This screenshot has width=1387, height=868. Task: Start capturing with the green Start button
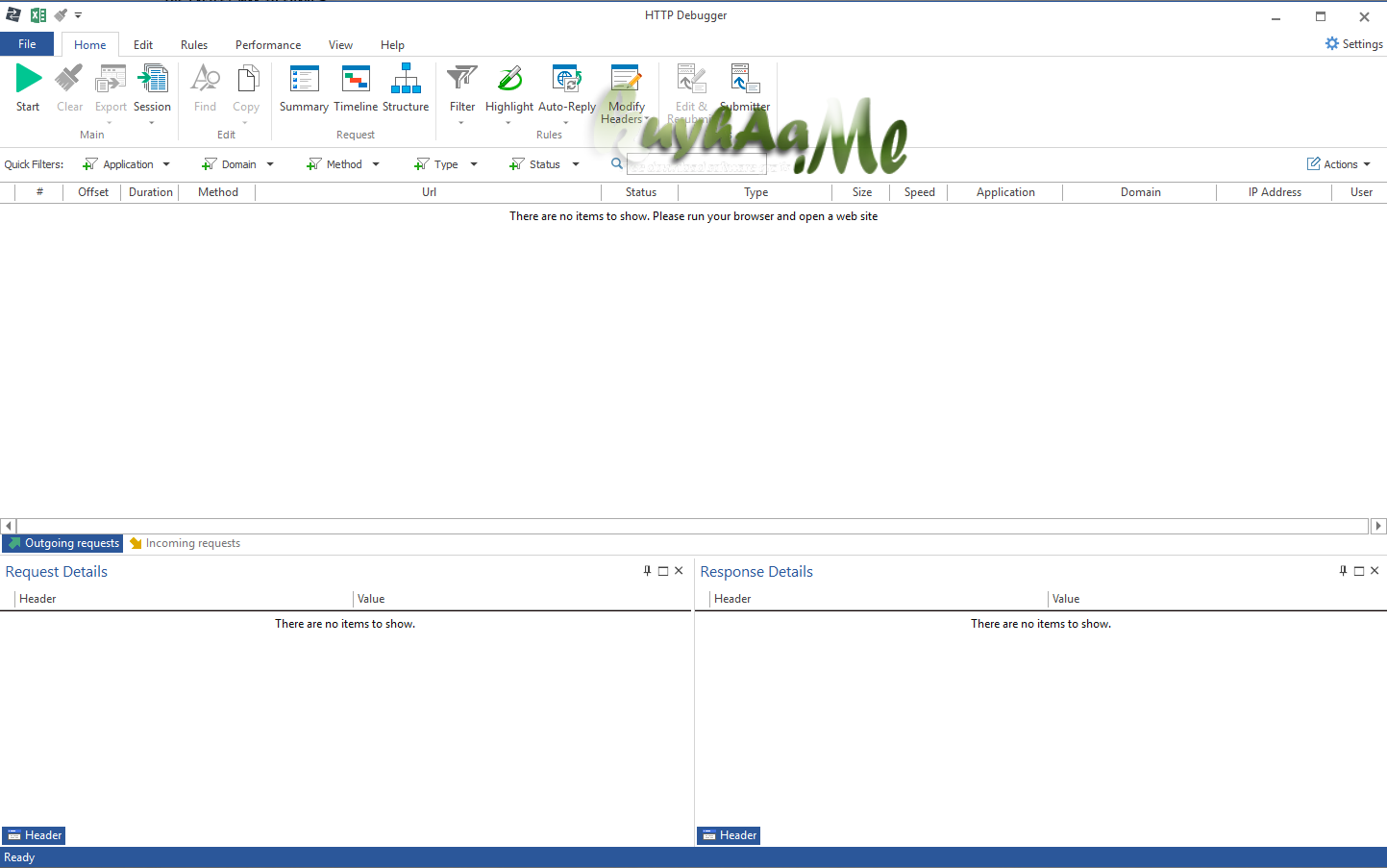[x=28, y=87]
